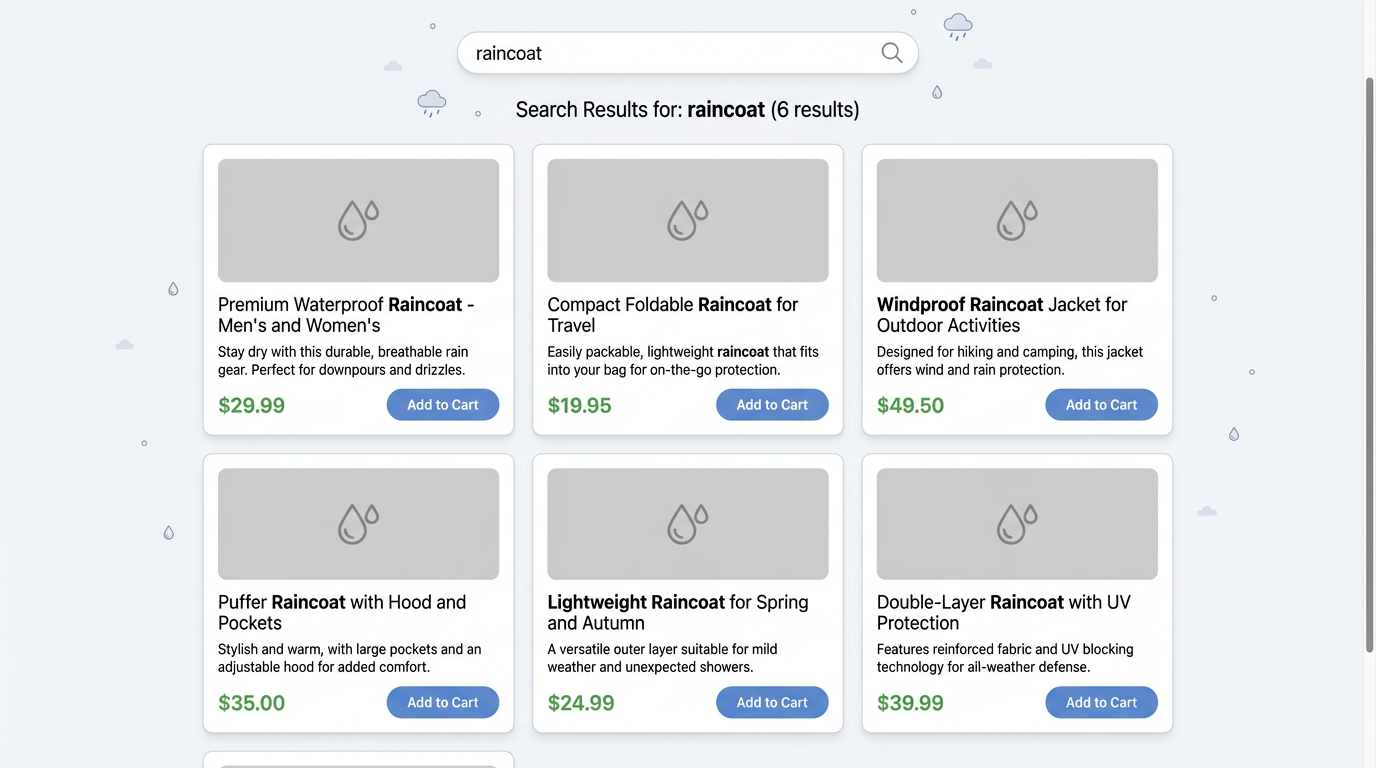Add Compact Foldable Raincoat to cart

pyautogui.click(x=772, y=404)
